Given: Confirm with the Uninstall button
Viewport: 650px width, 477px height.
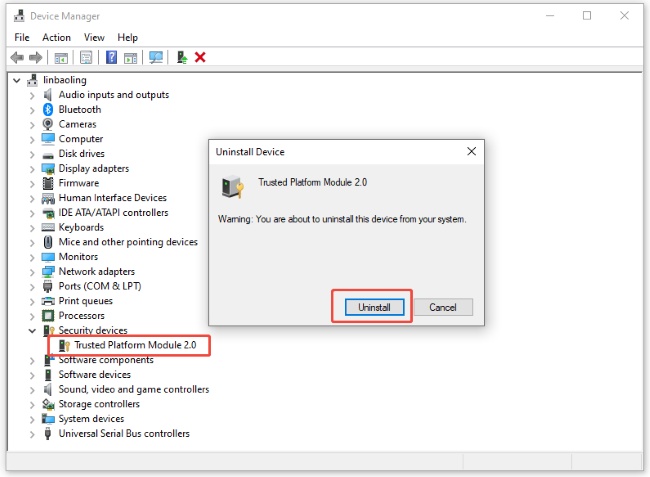Looking at the screenshot, I should click(x=374, y=308).
